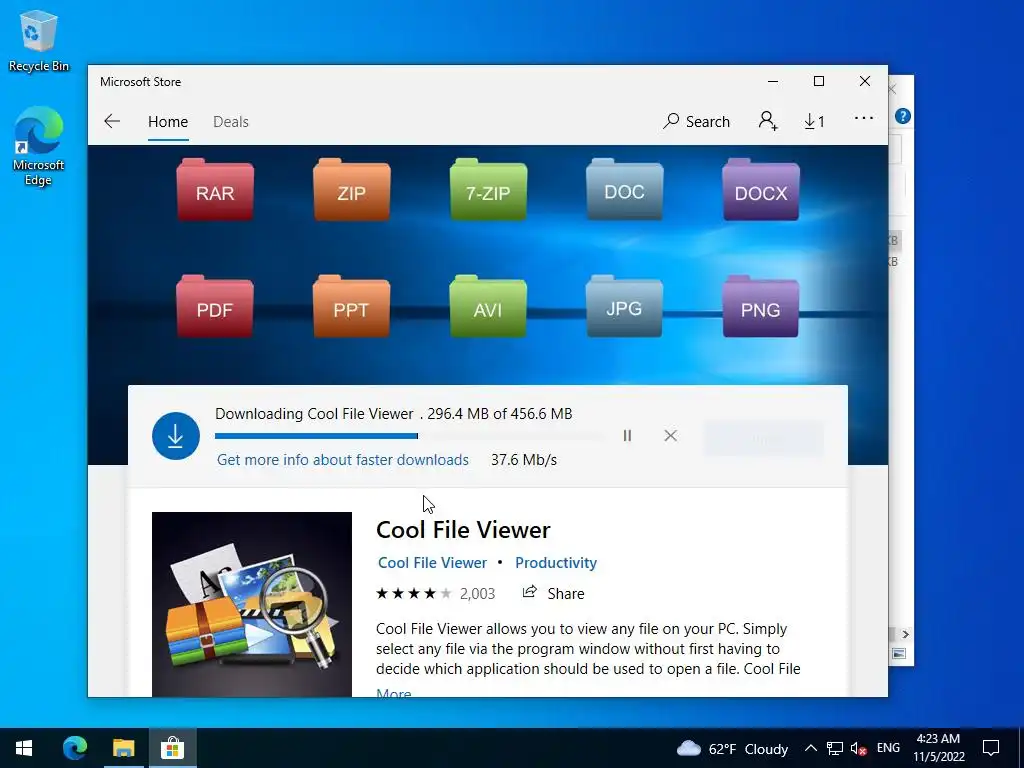
Task: Click the DOCX folder icon
Action: click(x=761, y=189)
